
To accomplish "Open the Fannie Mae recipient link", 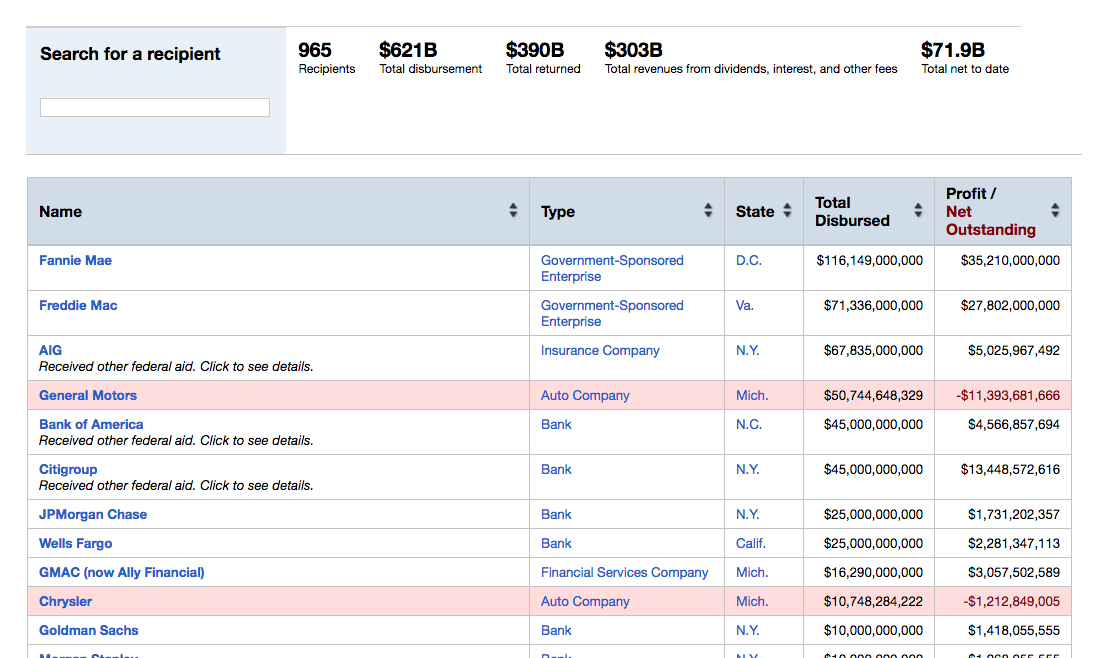I will pos(75,261).
